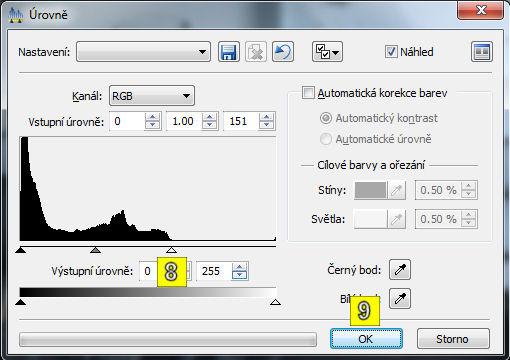Click the Cílové barvy a ořezání heading

tap(371, 165)
